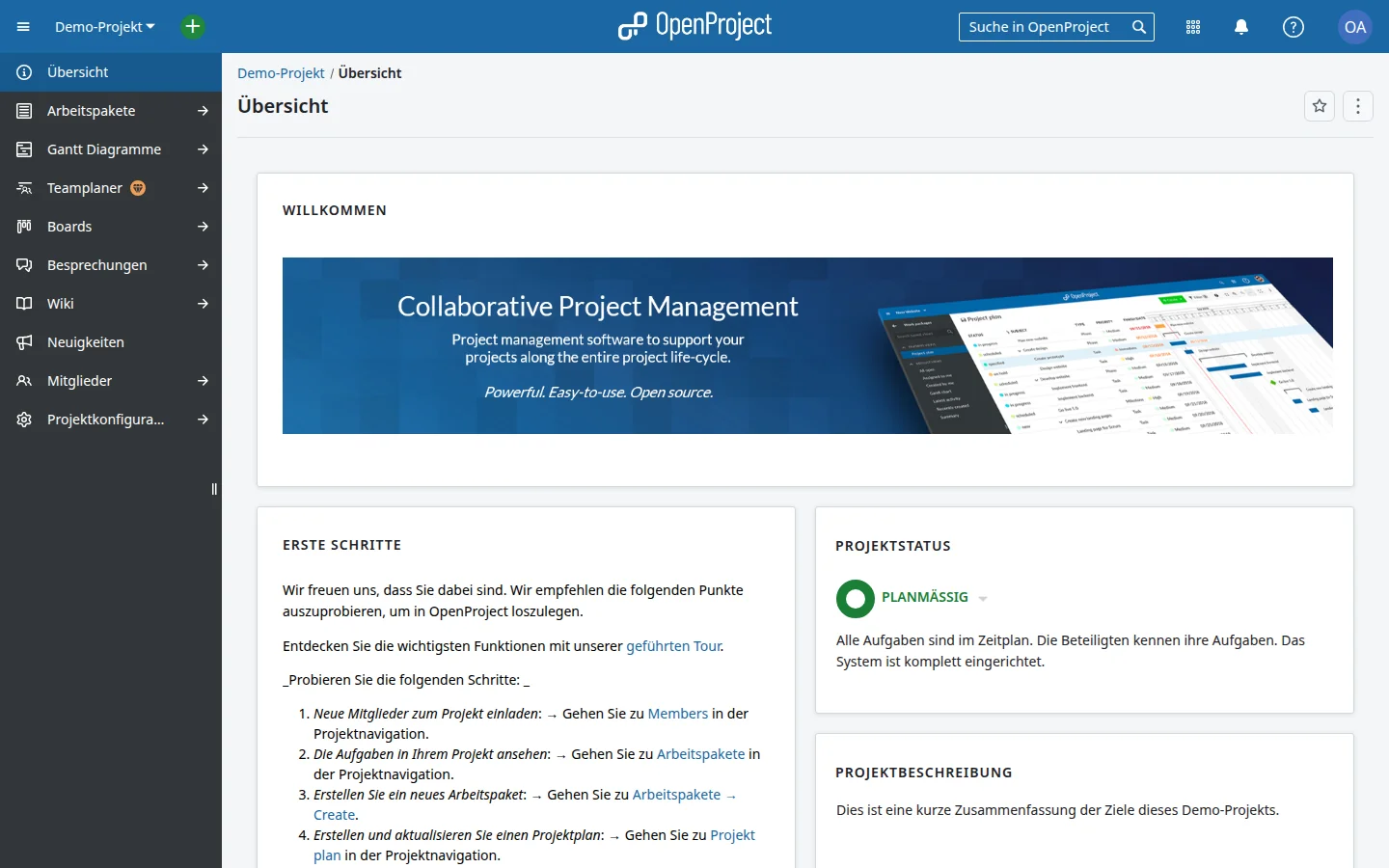
Task: Open the Demo-Projekt project dropdown
Action: click(105, 27)
